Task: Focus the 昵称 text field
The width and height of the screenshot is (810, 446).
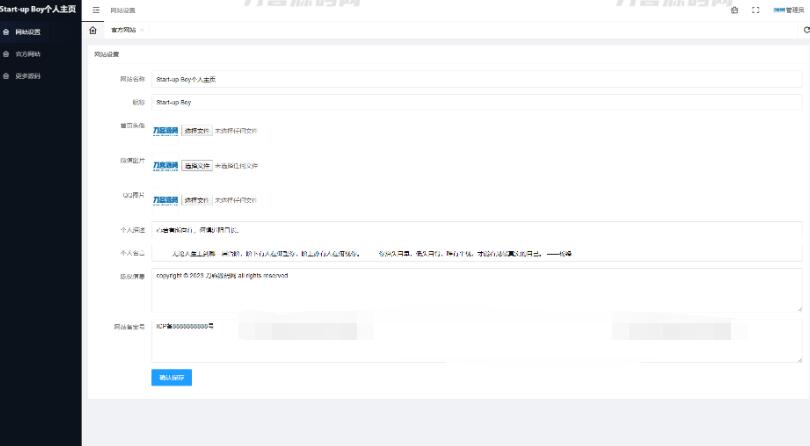Action: point(476,102)
